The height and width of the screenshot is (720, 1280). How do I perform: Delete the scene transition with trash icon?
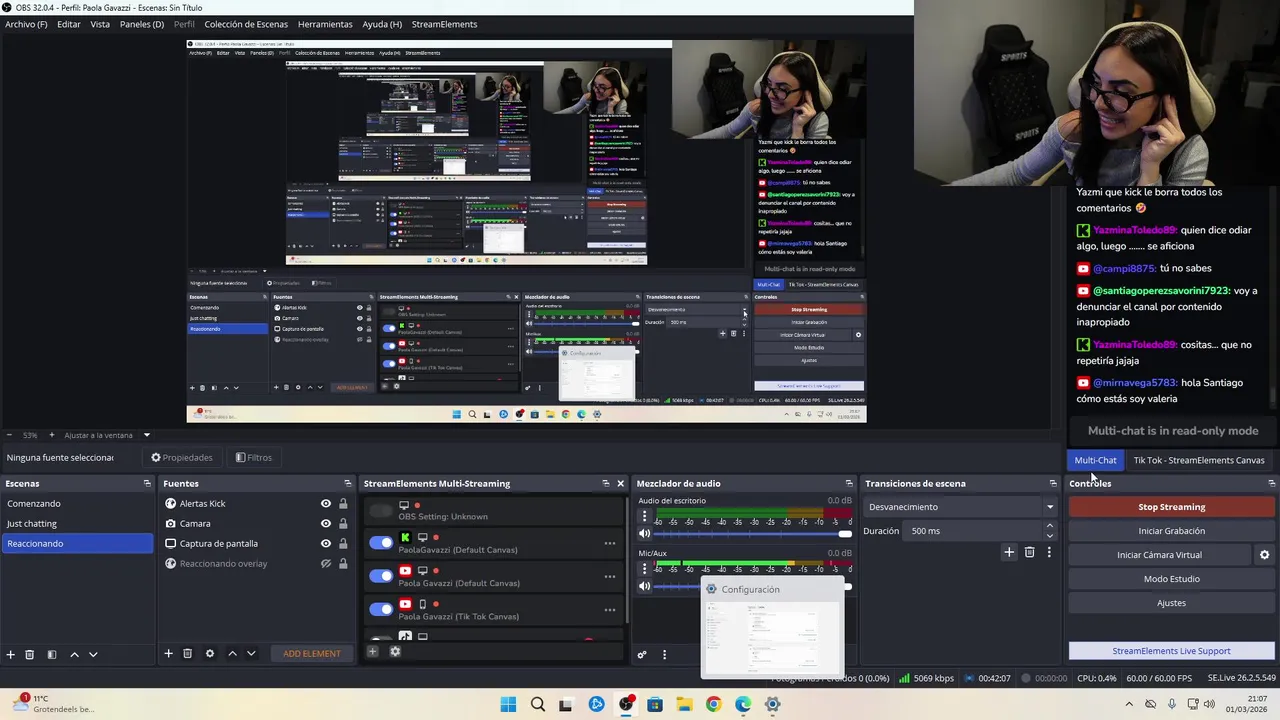coord(1029,552)
